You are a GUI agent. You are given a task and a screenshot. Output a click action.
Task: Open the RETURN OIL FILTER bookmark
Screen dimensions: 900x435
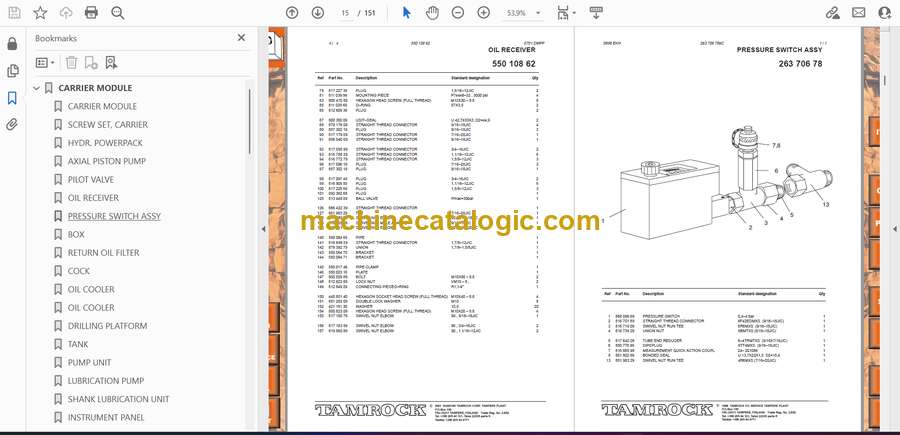pyautogui.click(x=103, y=253)
